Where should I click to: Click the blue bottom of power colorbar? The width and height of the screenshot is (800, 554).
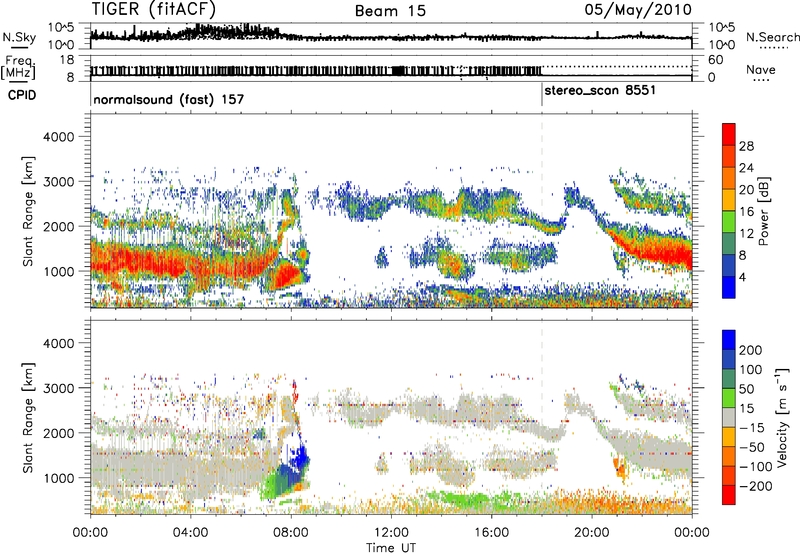(729, 288)
